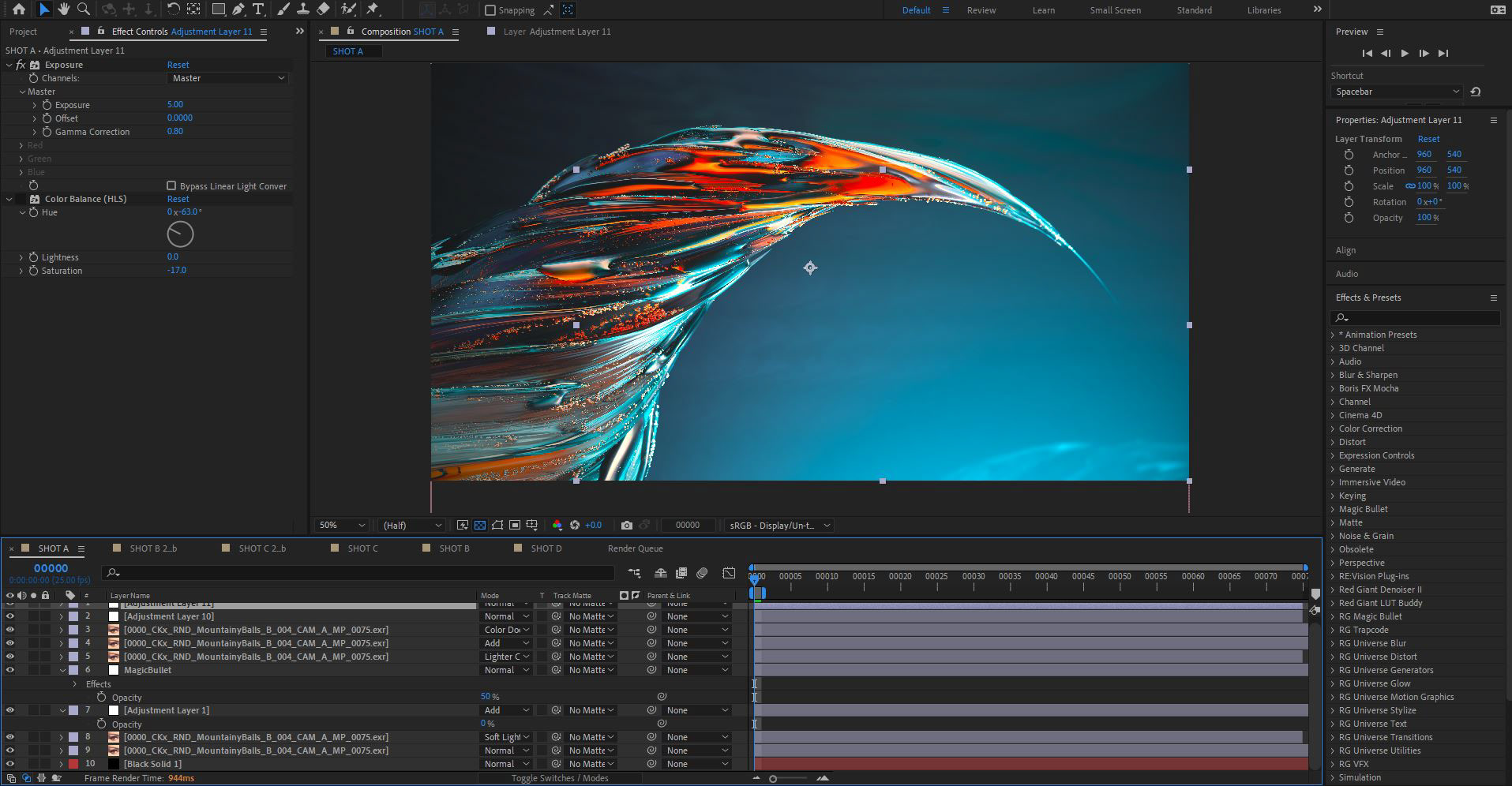Take a snapshot with camera icon
1512x786 pixels.
tap(626, 526)
